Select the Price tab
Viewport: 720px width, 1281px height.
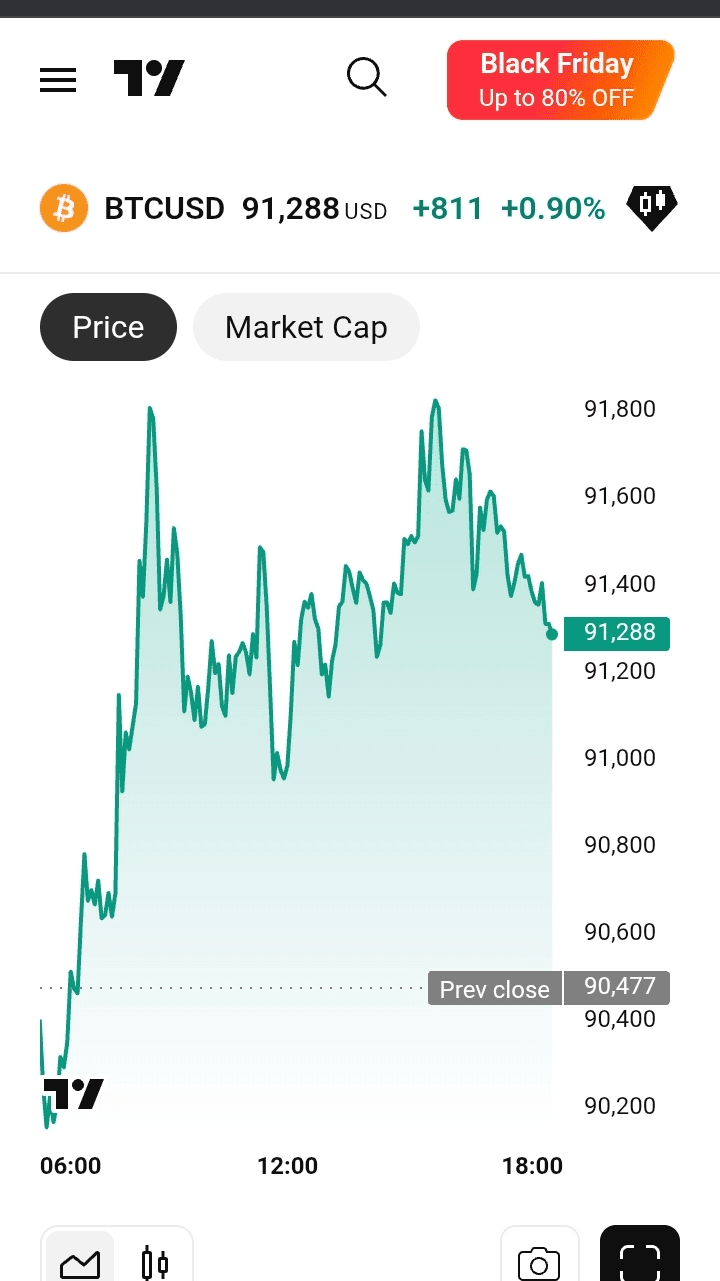pyautogui.click(x=108, y=327)
